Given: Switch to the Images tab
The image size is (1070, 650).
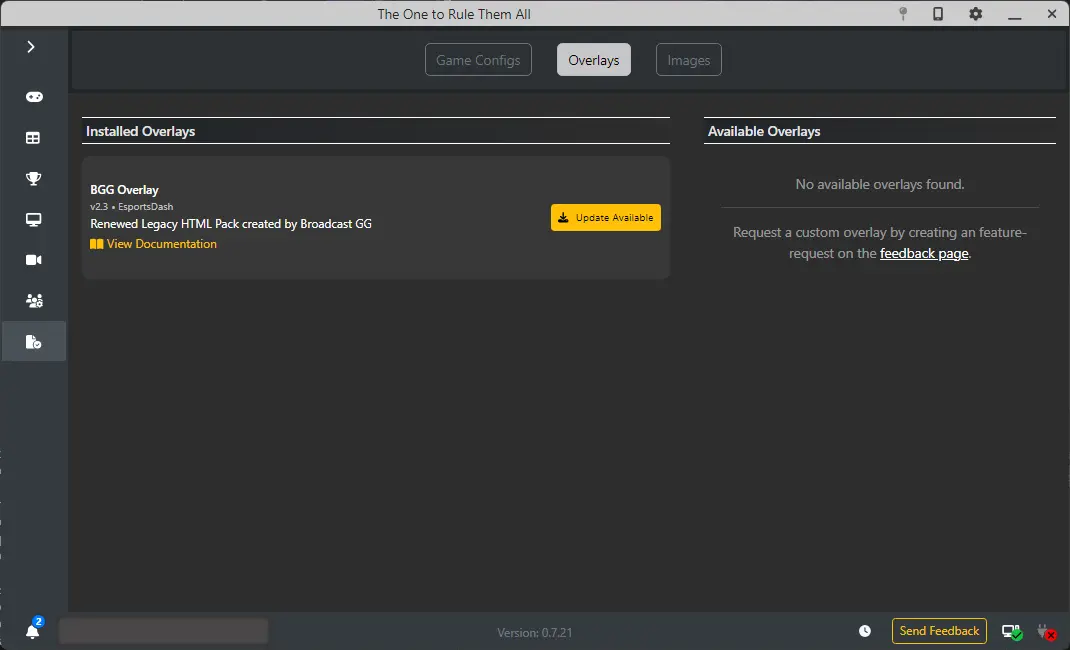Looking at the screenshot, I should click(x=688, y=60).
